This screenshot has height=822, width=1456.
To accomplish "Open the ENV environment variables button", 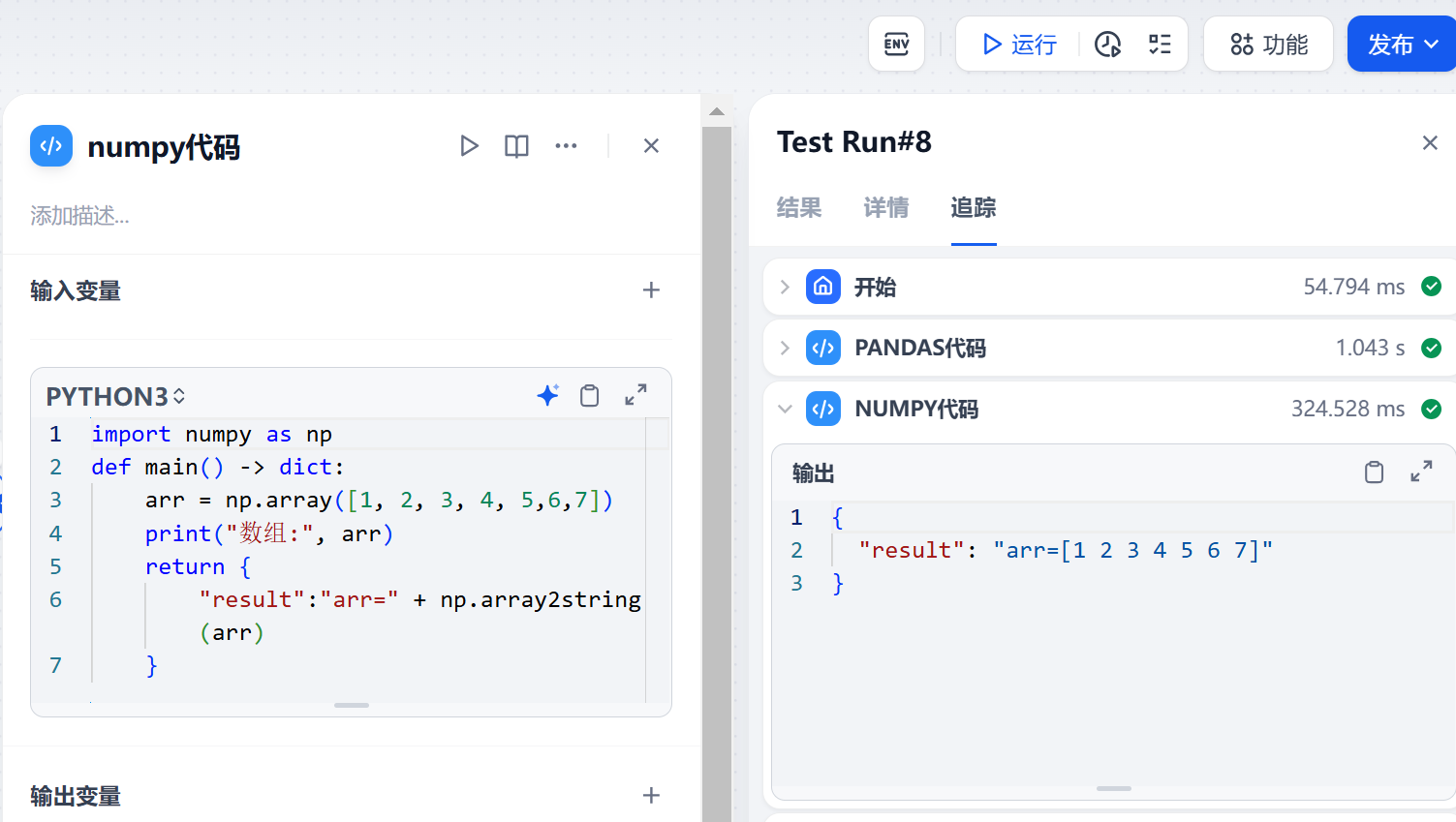I will pyautogui.click(x=896, y=44).
